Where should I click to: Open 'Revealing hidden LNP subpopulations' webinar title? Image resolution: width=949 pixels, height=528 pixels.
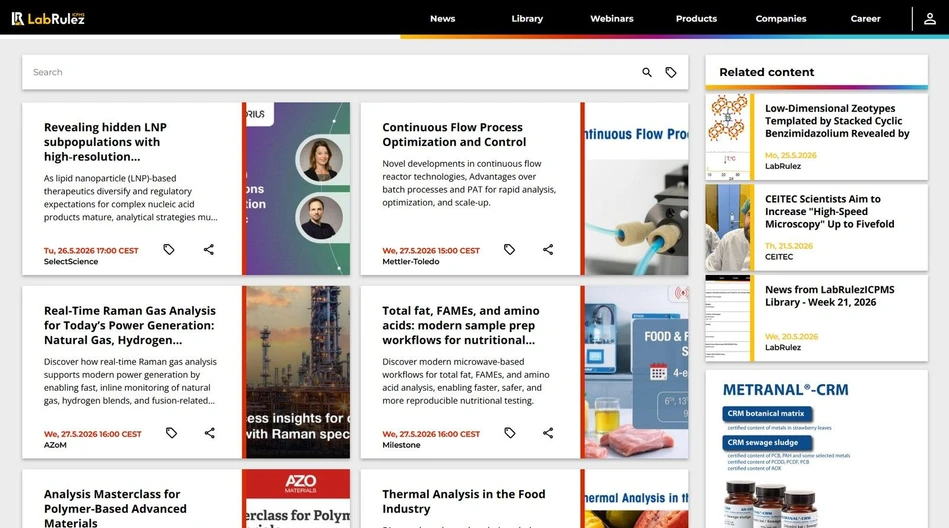tap(105, 142)
